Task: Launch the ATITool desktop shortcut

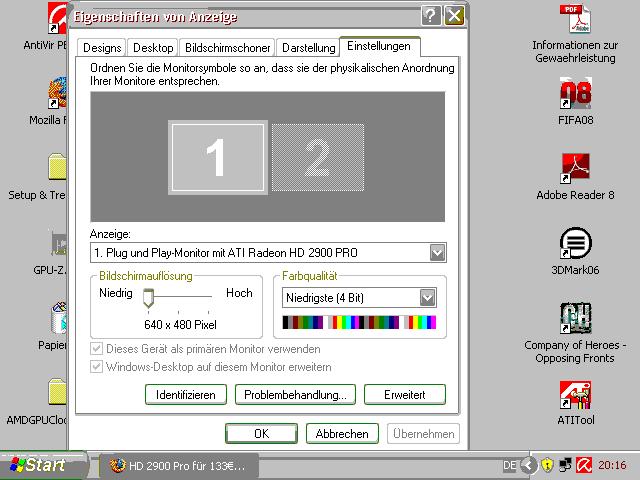Action: (x=576, y=395)
